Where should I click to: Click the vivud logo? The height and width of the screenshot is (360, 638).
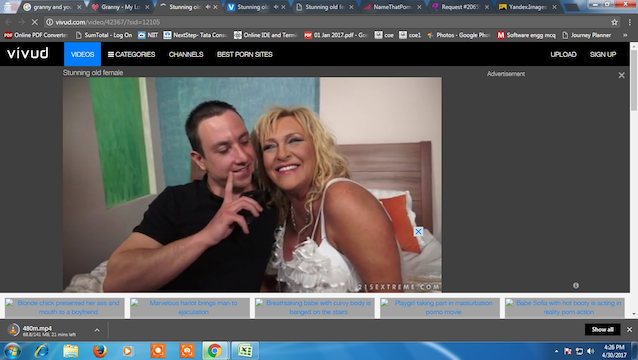28,53
